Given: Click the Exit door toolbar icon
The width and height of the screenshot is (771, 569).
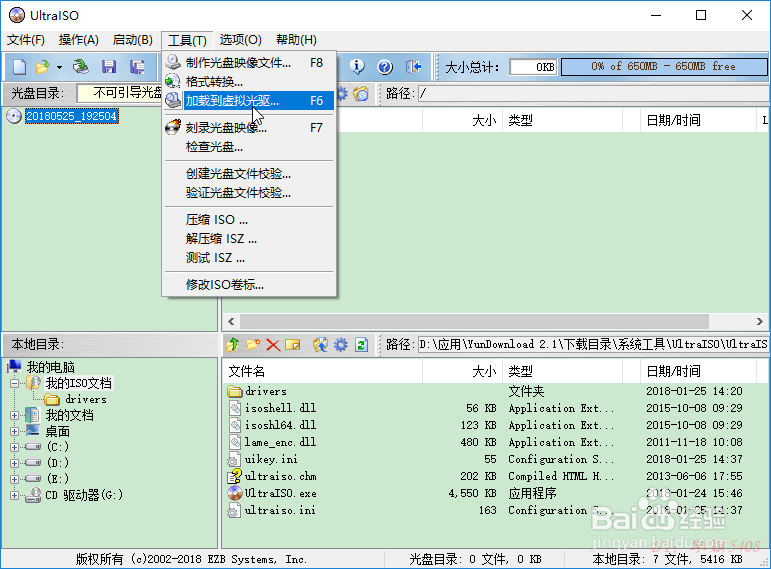Looking at the screenshot, I should point(414,66).
